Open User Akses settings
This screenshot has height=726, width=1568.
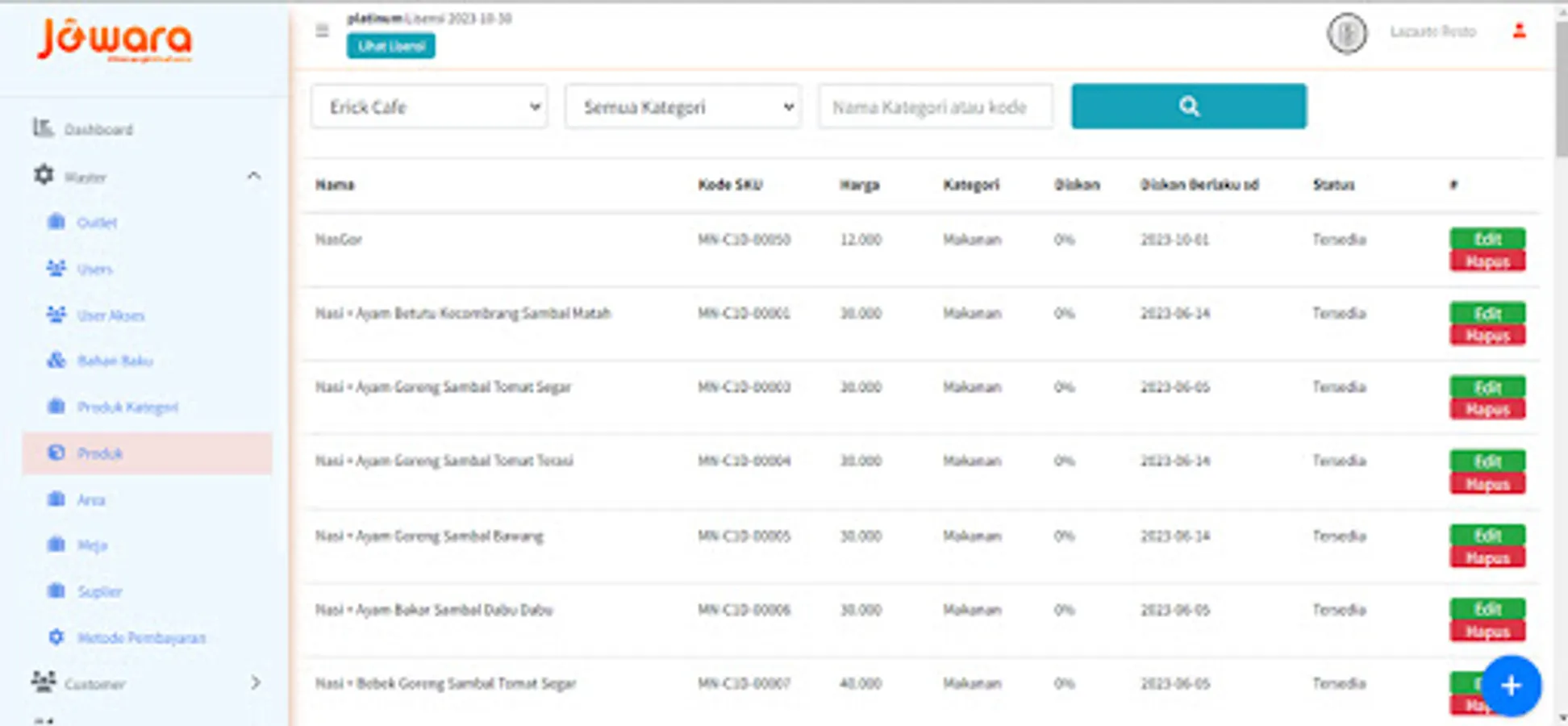pyautogui.click(x=111, y=315)
